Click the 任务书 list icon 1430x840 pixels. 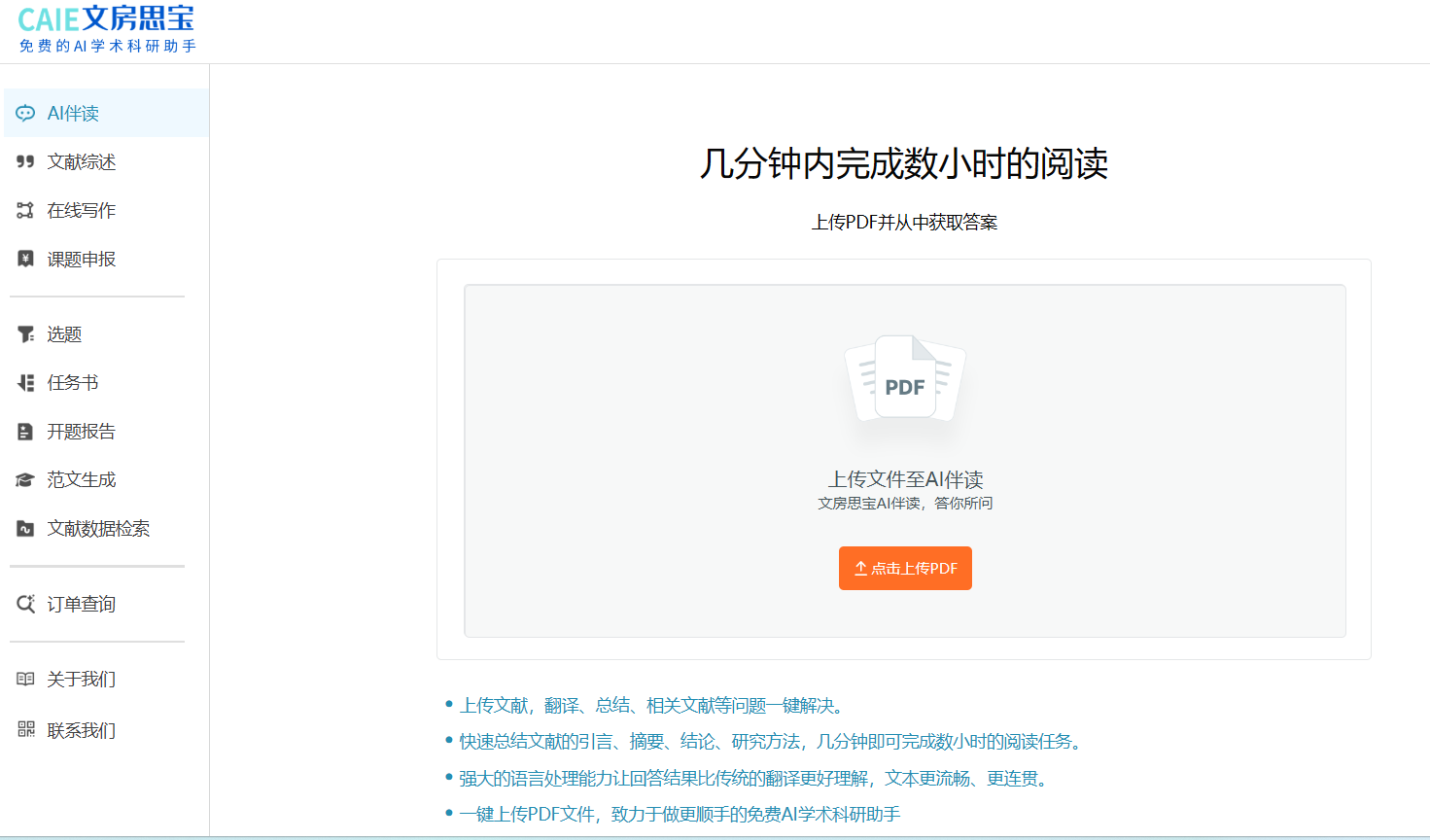(x=27, y=382)
